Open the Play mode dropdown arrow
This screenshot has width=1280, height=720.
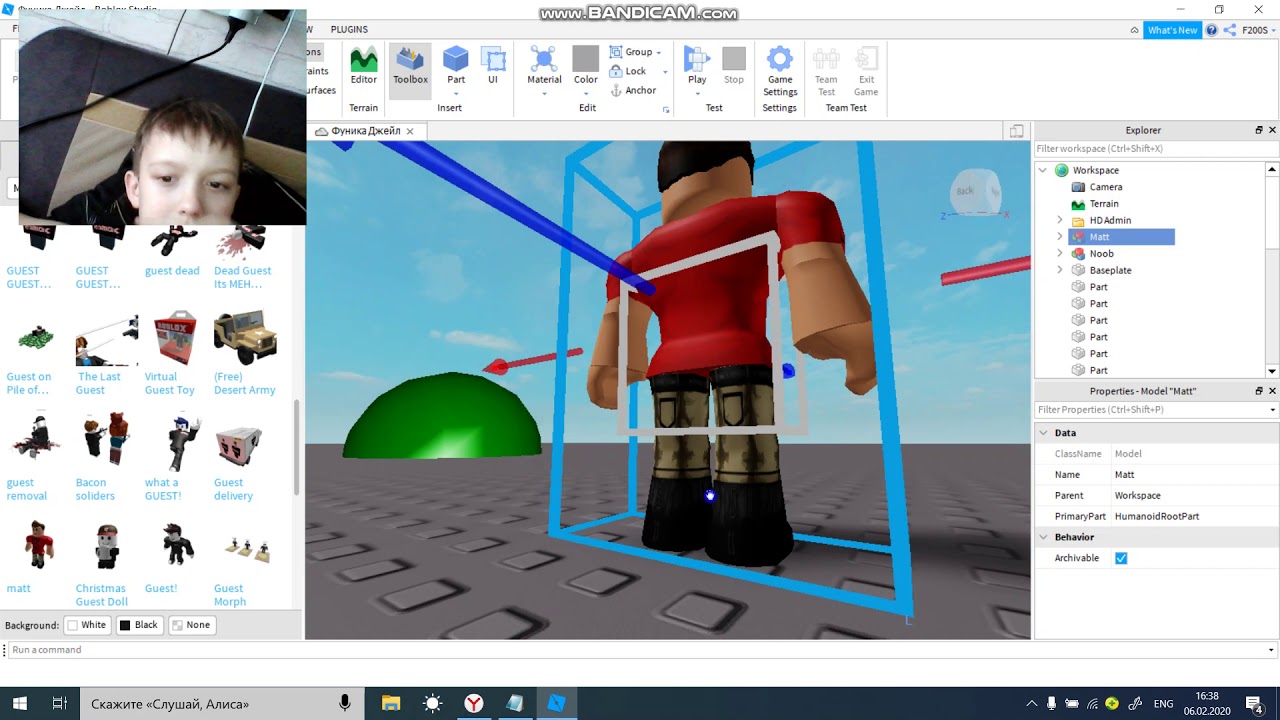coord(697,94)
